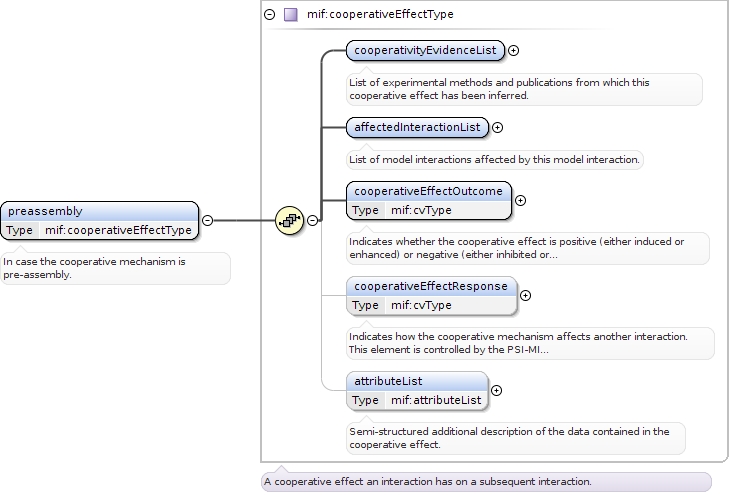Collapse the preassembly element children

tap(207, 220)
